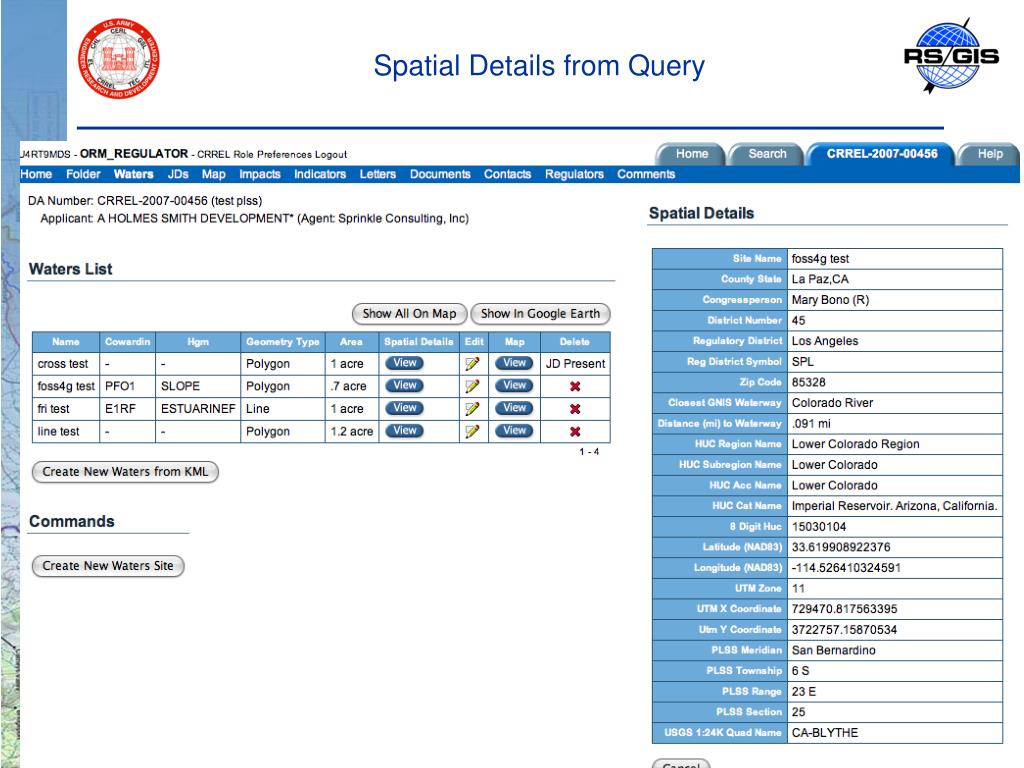Image resolution: width=1024 pixels, height=768 pixels.
Task: Click the RS/GIS globe logo
Action: [x=952, y=56]
